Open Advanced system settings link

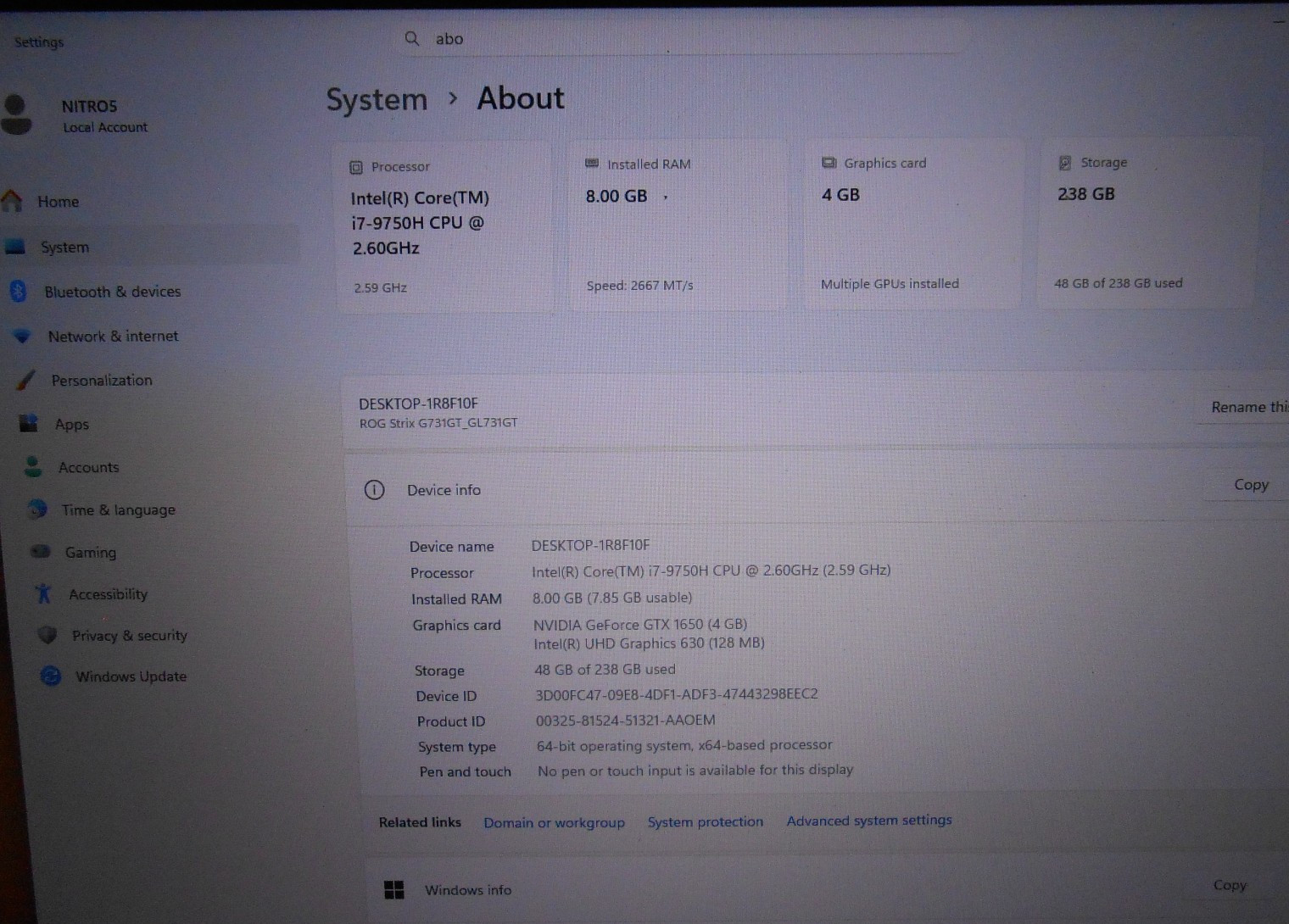(868, 820)
